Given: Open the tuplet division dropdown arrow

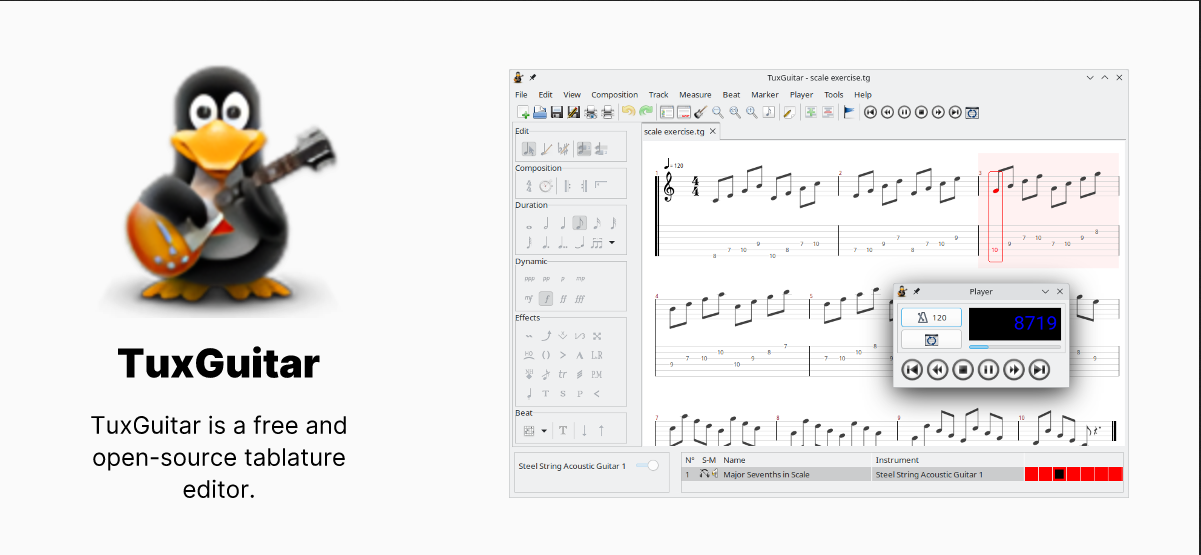Looking at the screenshot, I should 611,243.
